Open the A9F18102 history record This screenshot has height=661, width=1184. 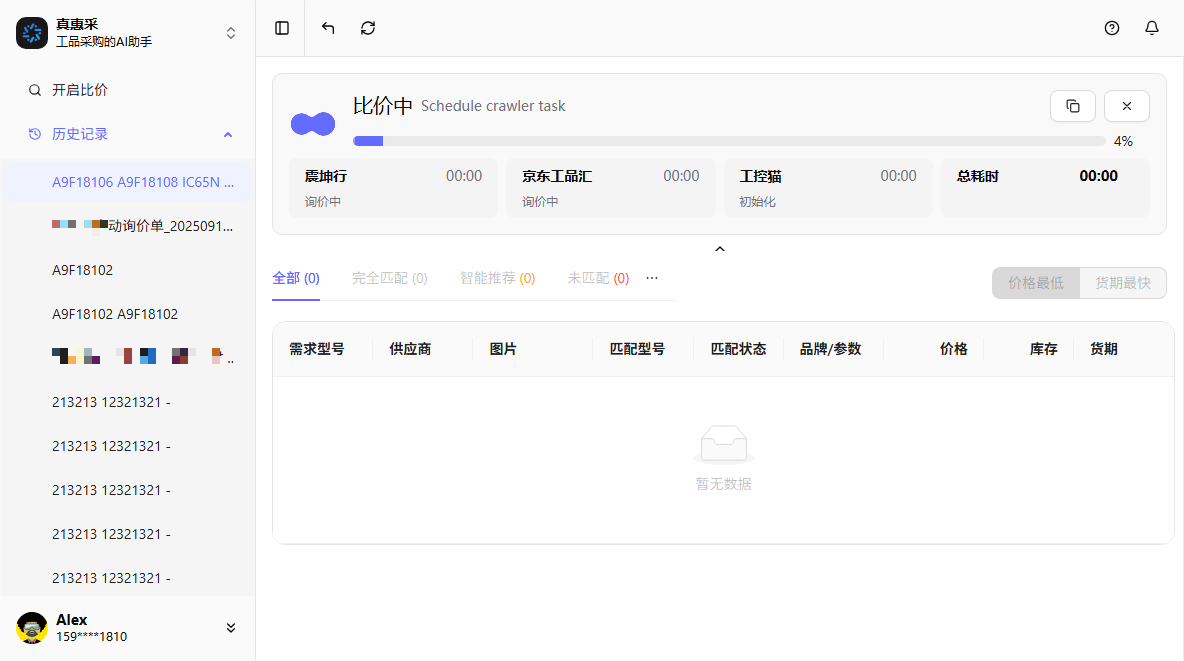(x=81, y=270)
